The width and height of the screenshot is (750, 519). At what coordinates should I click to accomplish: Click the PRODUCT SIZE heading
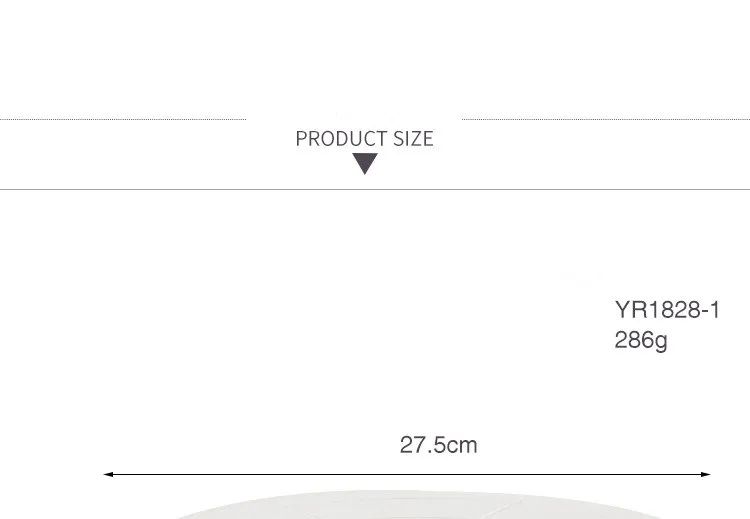(x=364, y=139)
